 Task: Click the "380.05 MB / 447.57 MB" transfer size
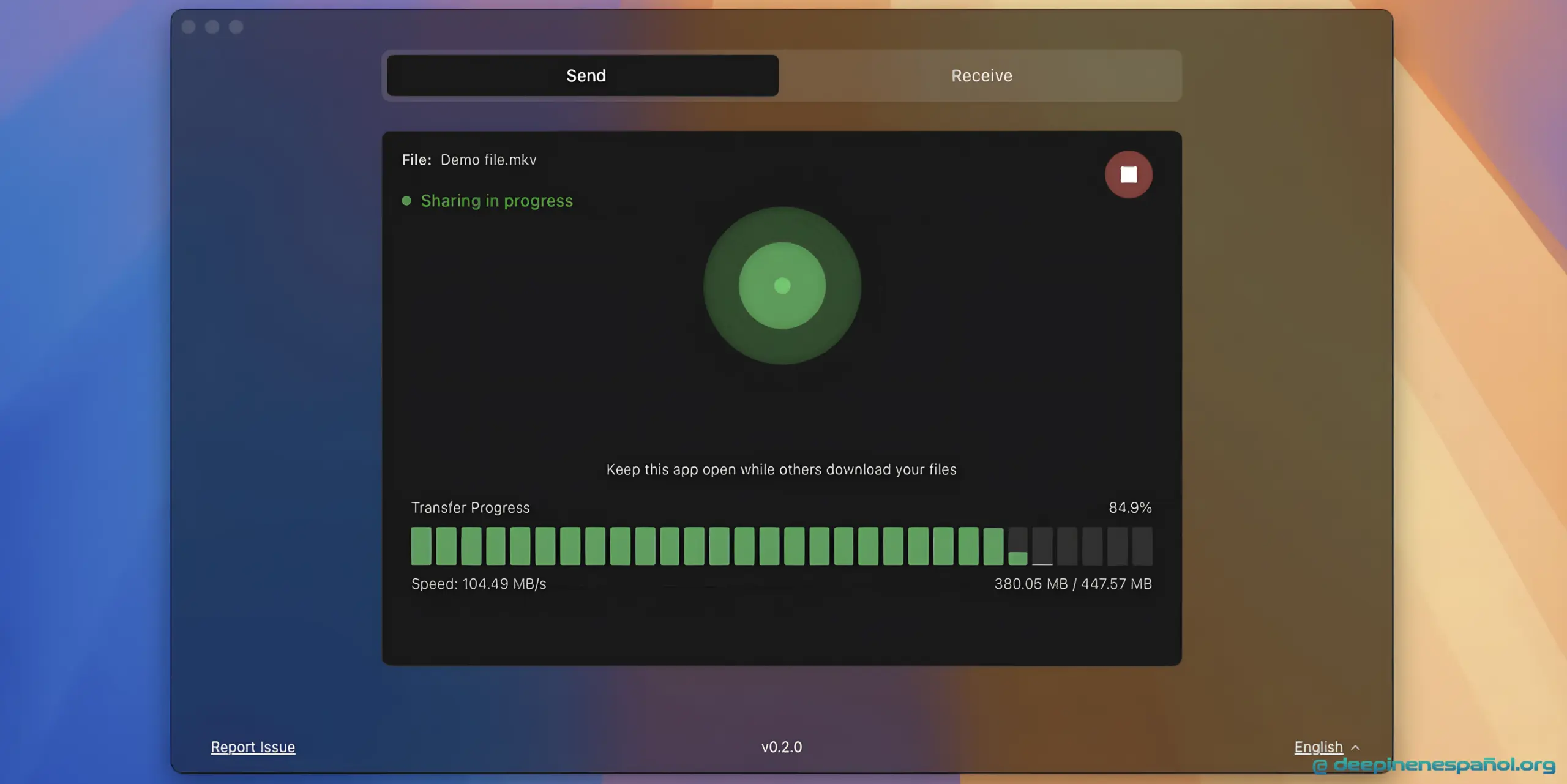(1073, 584)
